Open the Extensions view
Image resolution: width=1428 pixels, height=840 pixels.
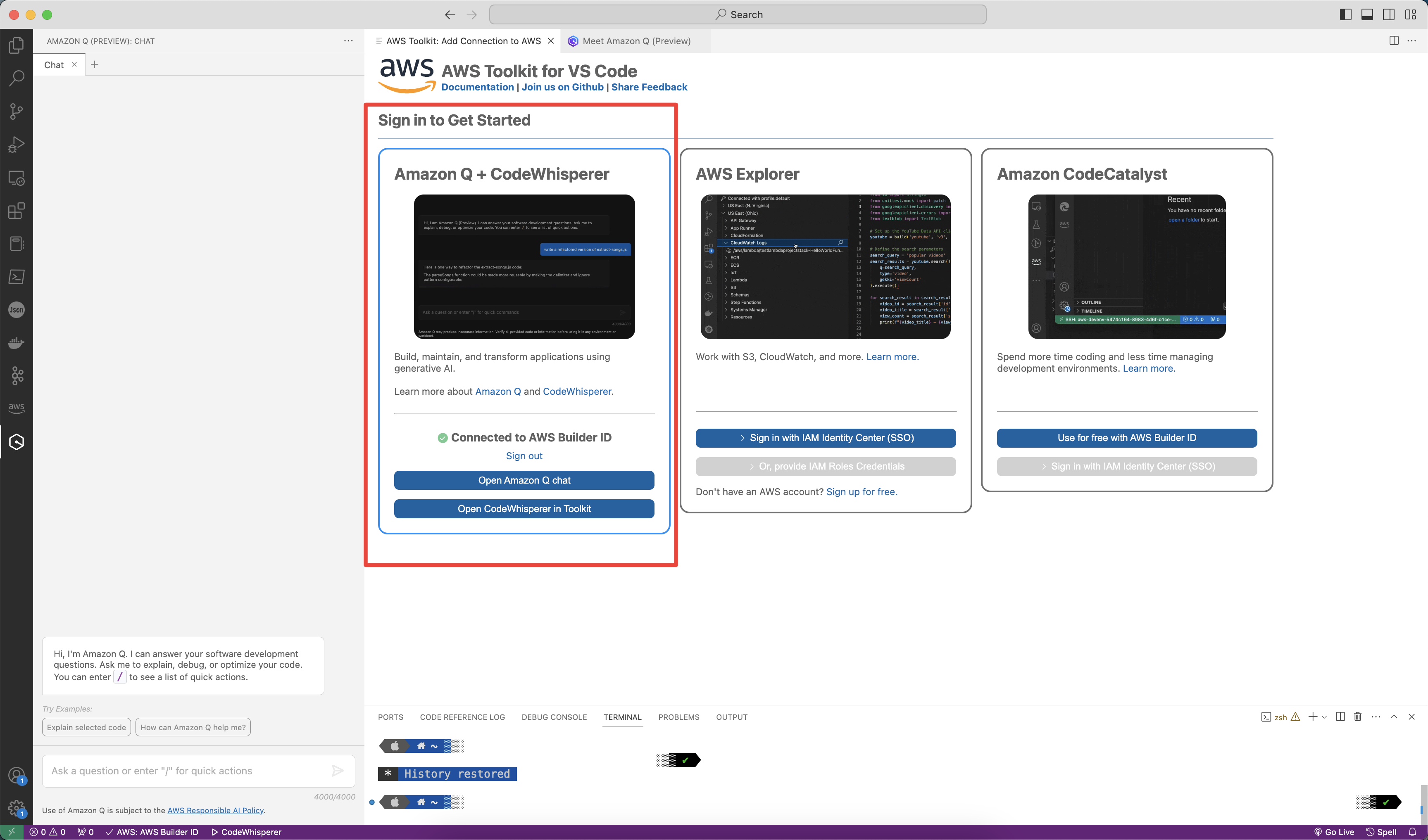tap(17, 211)
